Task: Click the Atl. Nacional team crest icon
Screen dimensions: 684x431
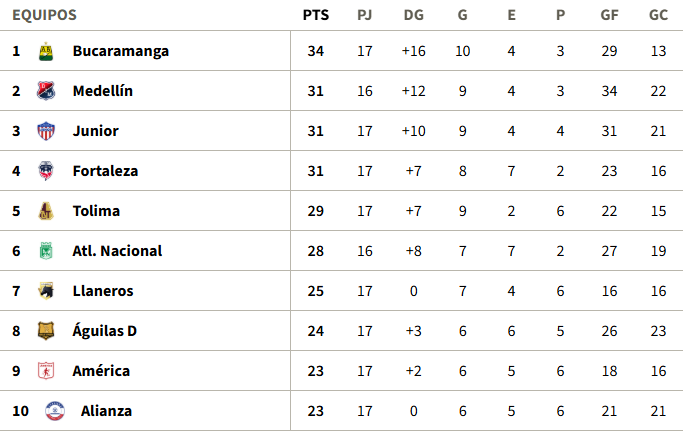Action: pyautogui.click(x=46, y=251)
